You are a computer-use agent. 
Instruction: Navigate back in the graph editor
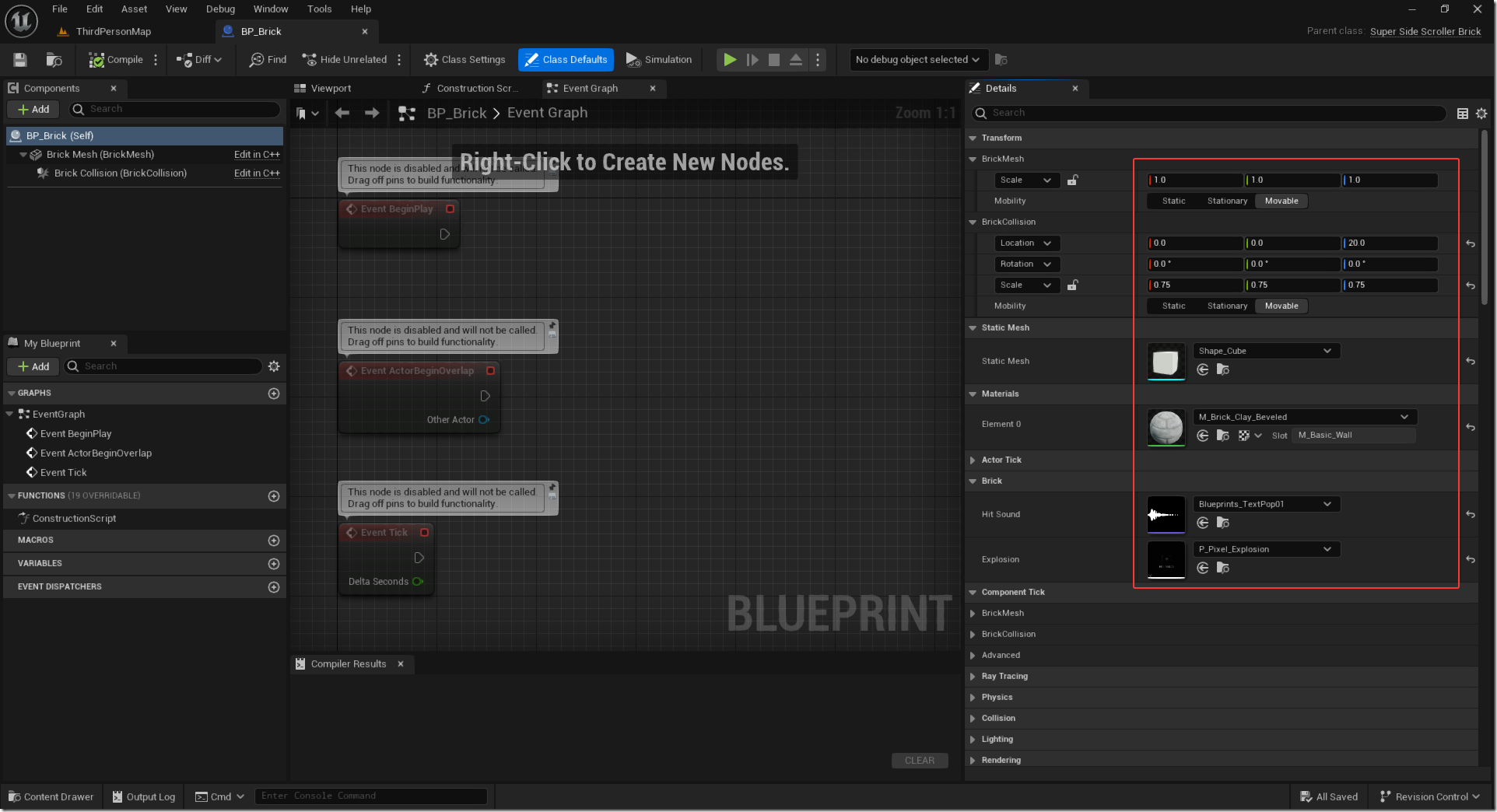pos(342,114)
